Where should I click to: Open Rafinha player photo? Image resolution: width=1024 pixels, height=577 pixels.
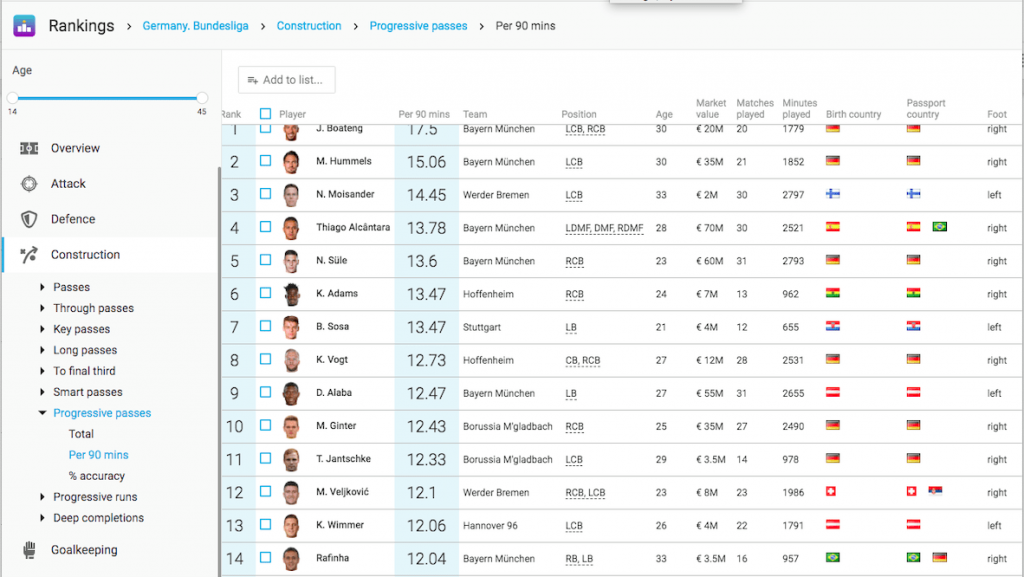point(291,559)
